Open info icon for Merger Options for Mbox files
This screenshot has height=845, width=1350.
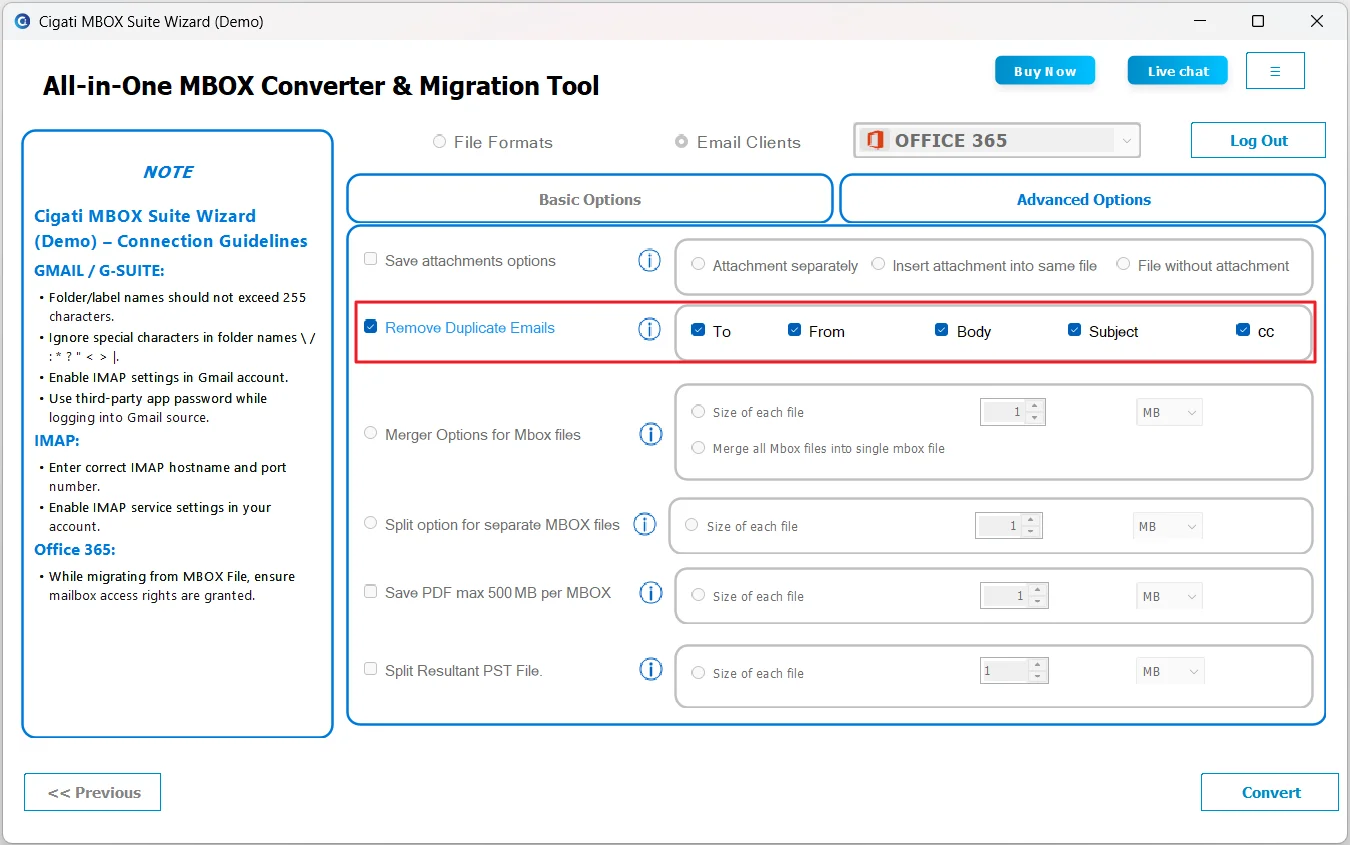pyautogui.click(x=651, y=434)
